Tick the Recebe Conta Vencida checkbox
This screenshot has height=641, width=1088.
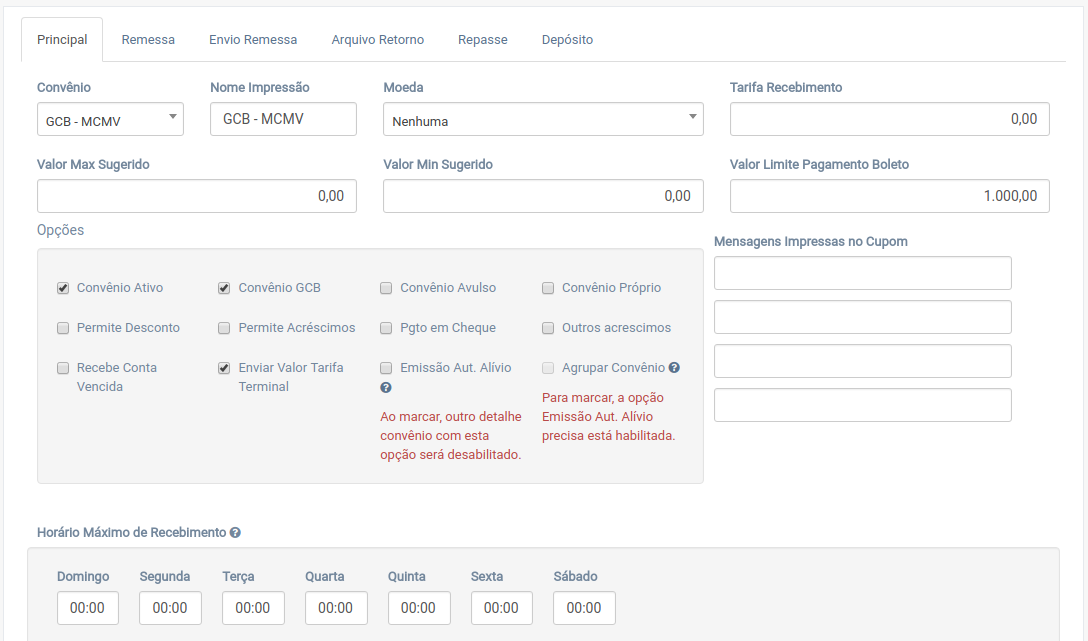63,368
